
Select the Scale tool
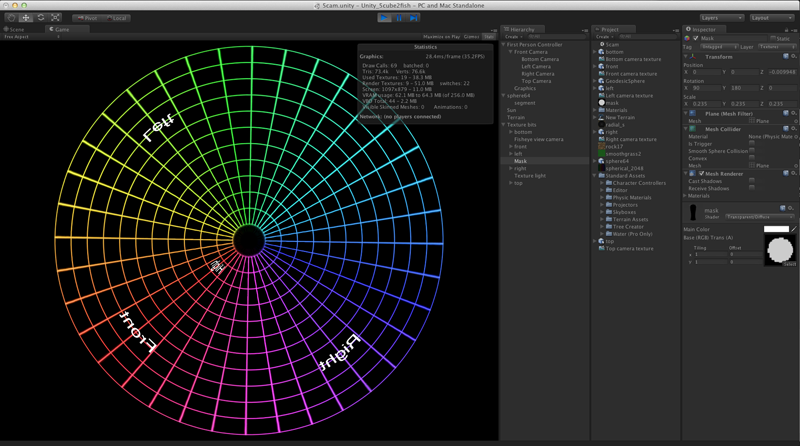(x=56, y=18)
